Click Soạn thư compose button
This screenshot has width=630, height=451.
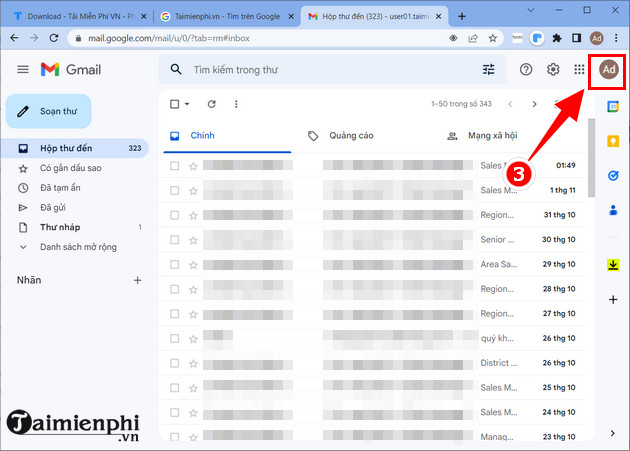pyautogui.click(x=49, y=111)
